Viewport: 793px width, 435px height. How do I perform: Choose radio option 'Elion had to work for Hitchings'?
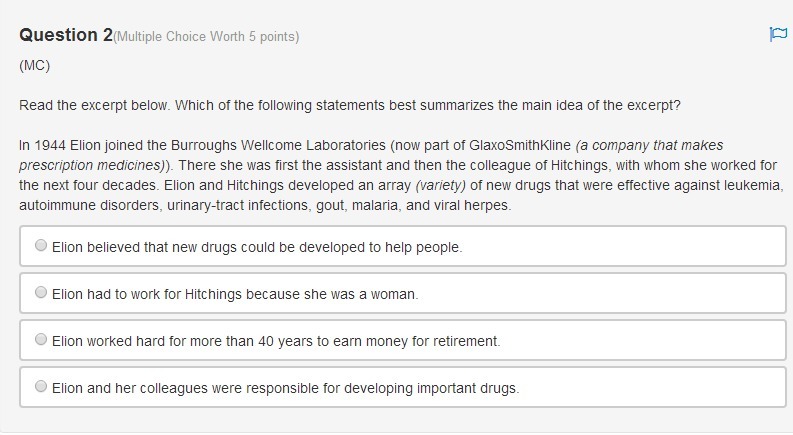41,292
